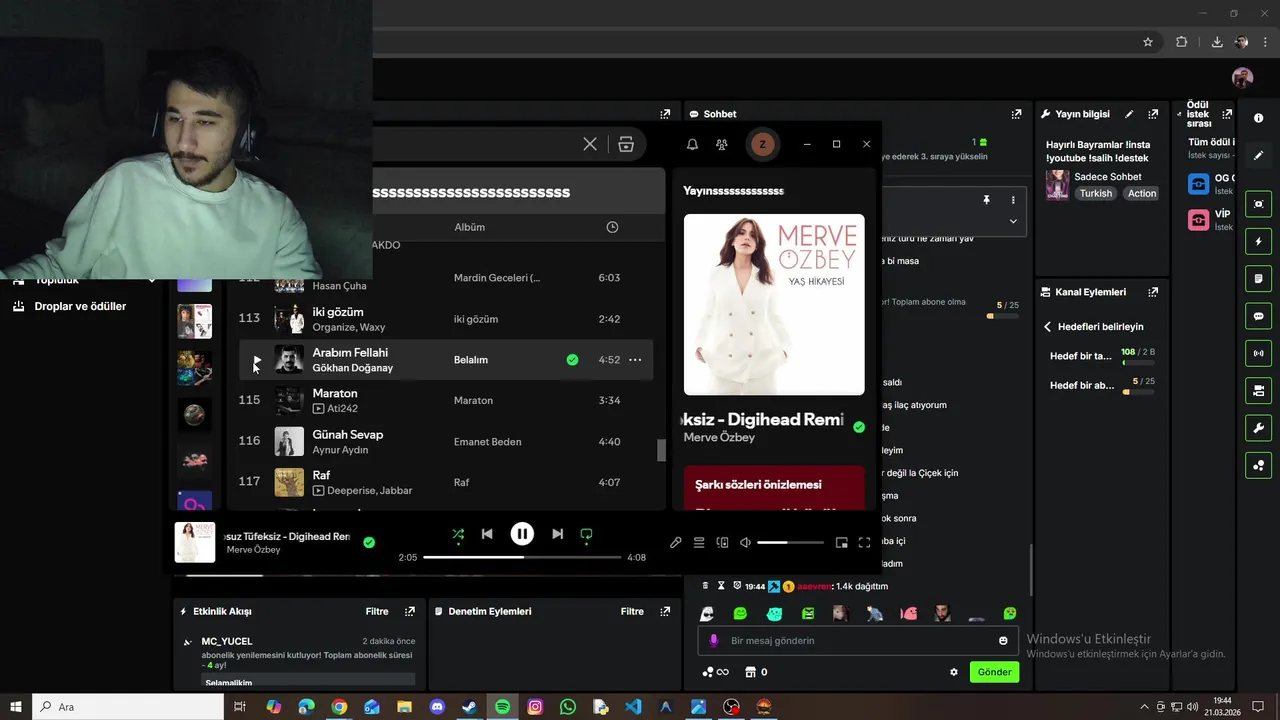Select track Raf by Deeperise, Jabbar
The width and height of the screenshot is (1280, 720).
445,482
